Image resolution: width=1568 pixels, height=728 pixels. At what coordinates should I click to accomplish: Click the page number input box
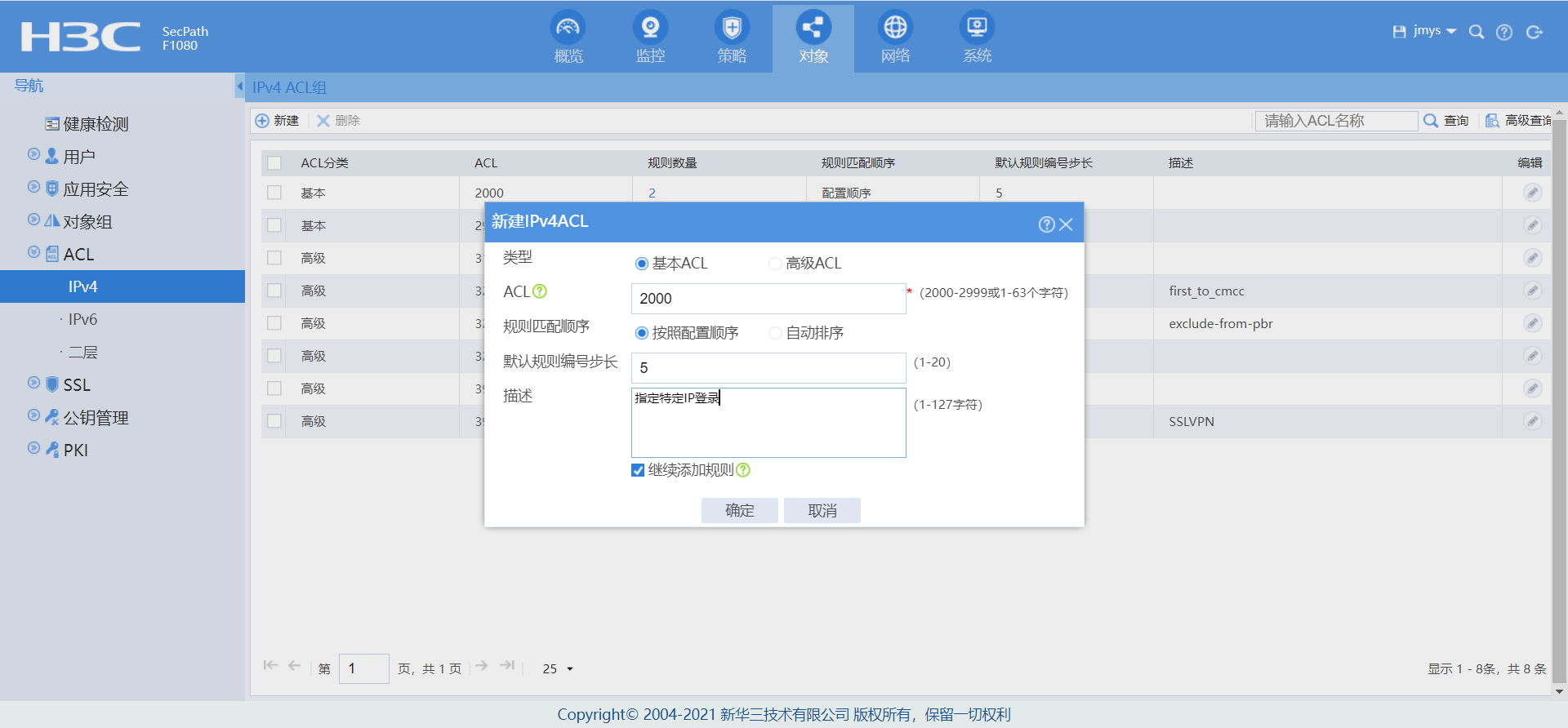(364, 668)
